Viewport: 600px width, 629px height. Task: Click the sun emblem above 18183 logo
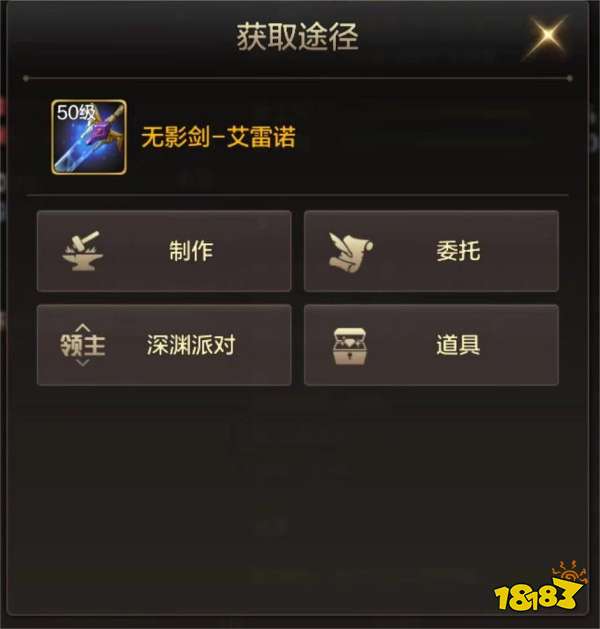coord(570,570)
